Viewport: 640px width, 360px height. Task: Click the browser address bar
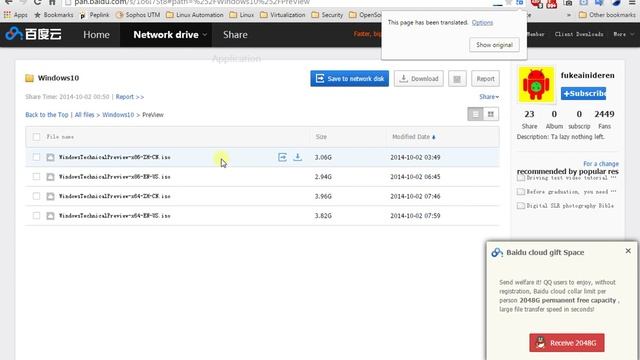click(282, 2)
